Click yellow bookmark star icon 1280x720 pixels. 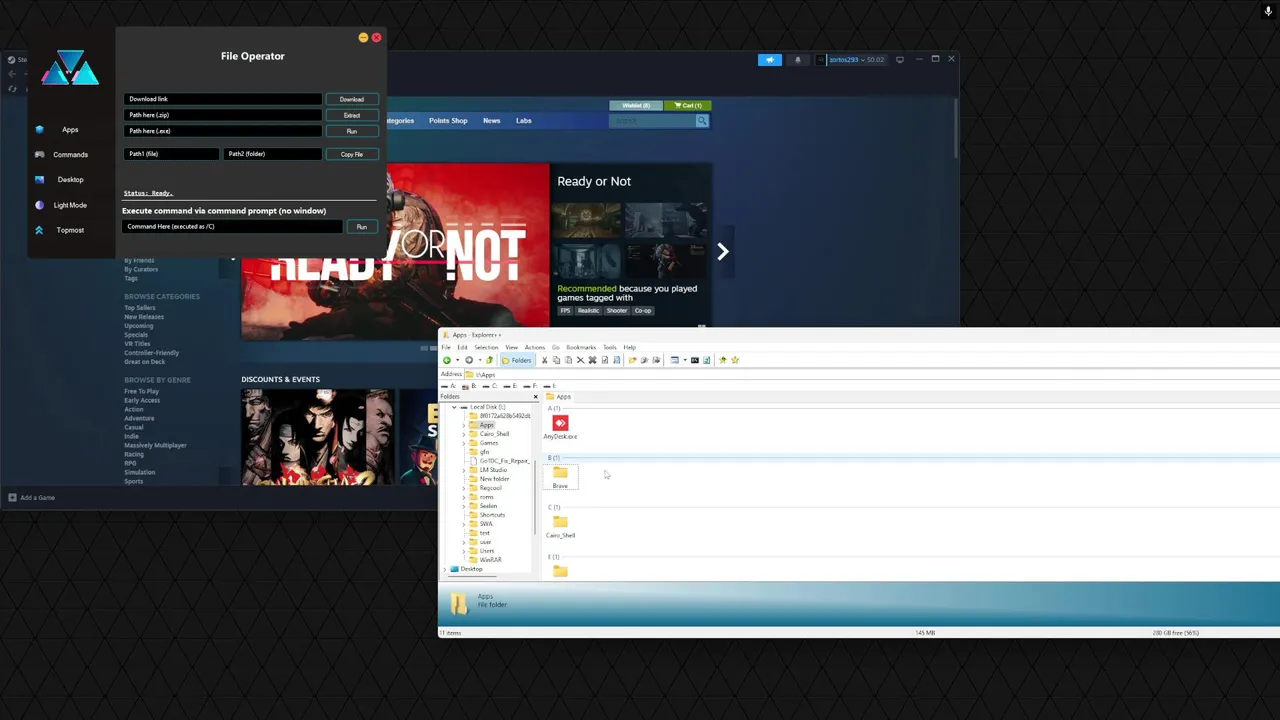(x=735, y=360)
